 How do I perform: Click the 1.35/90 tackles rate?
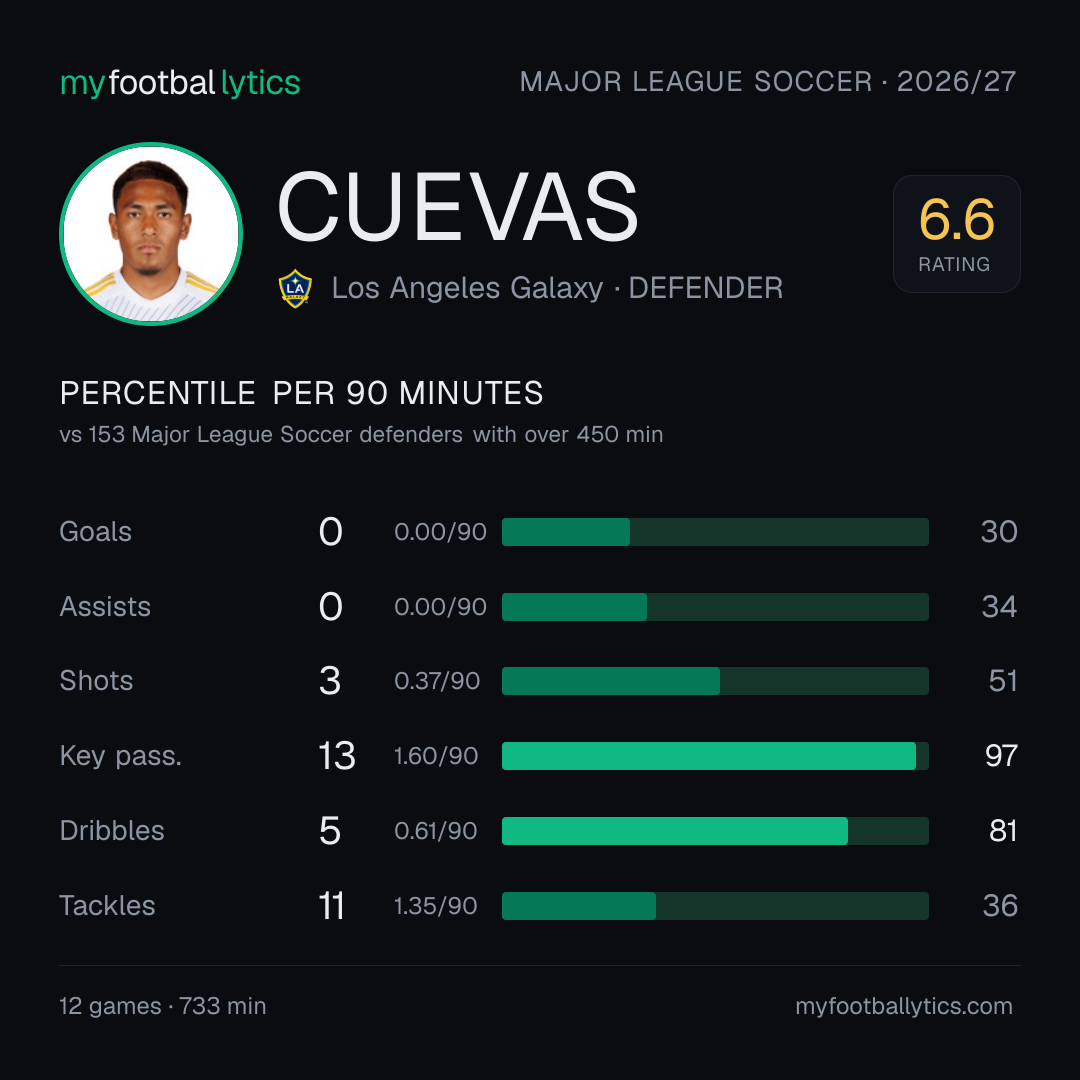tap(435, 906)
